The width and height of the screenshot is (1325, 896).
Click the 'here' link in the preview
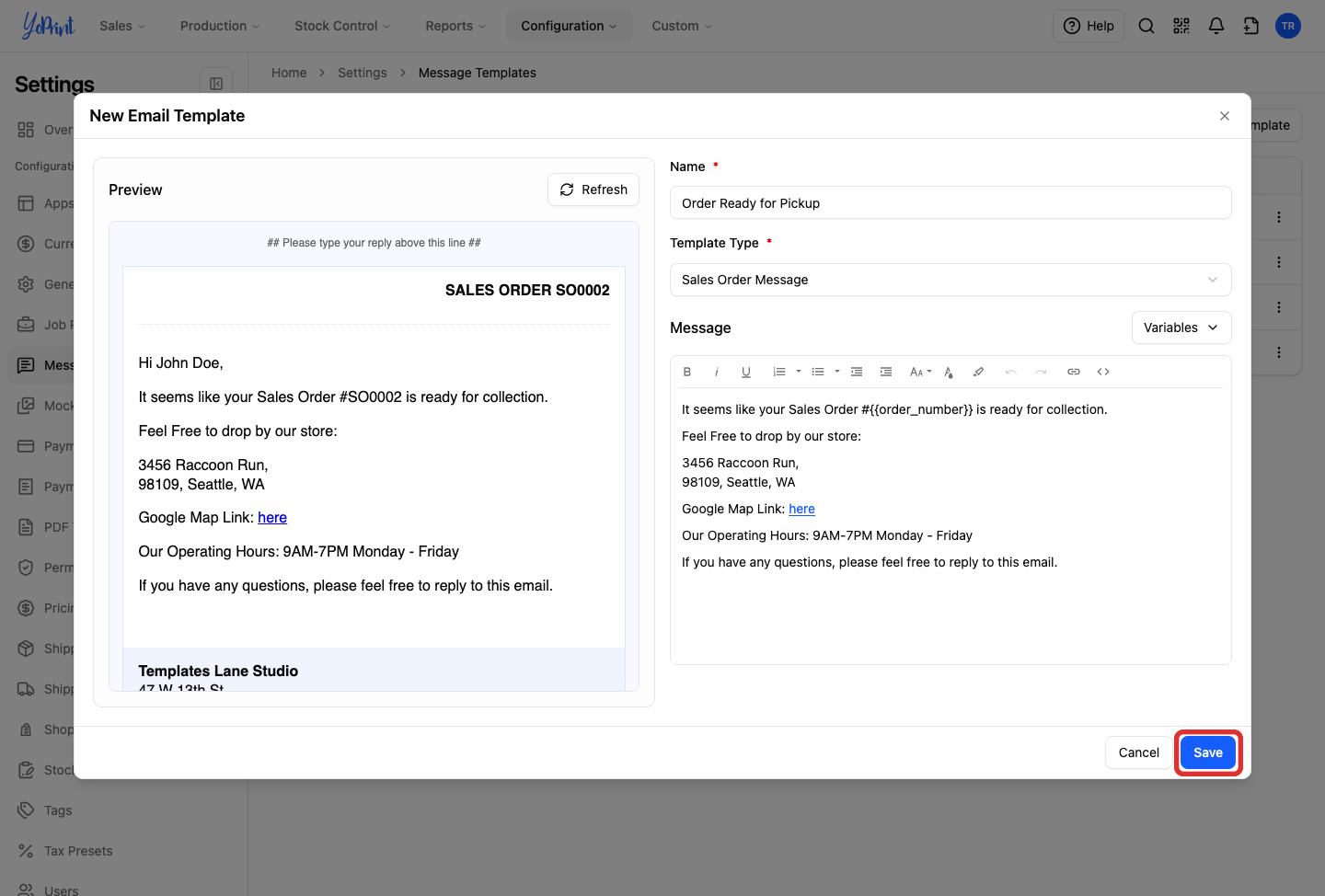272,518
